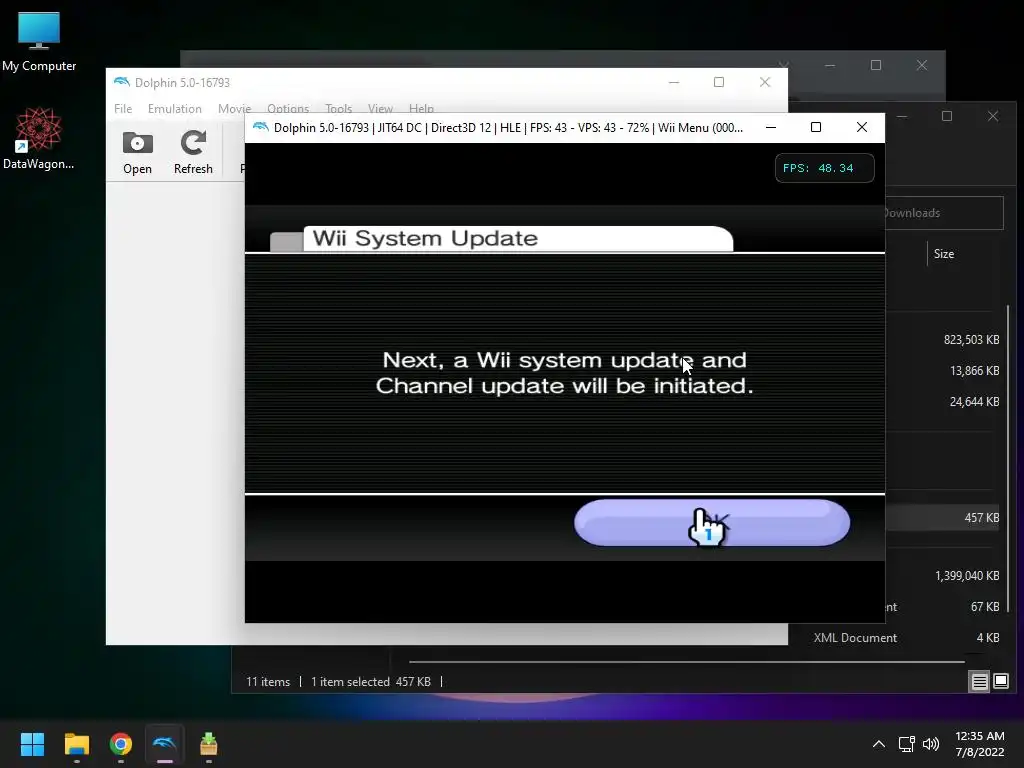The height and width of the screenshot is (768, 1024).
Task: Open the volume tray icon
Action: coord(931,744)
